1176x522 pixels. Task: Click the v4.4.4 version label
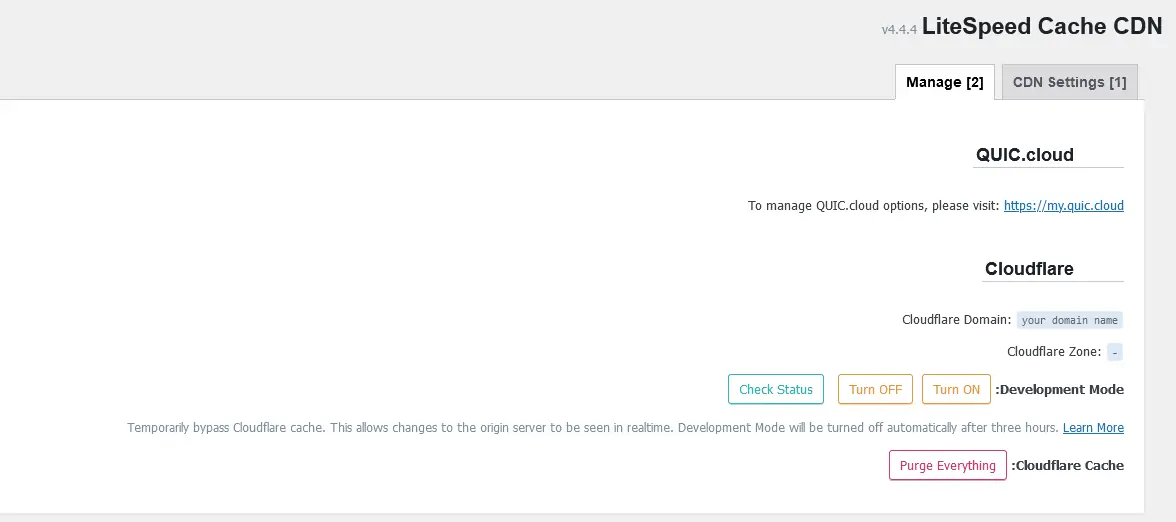click(x=898, y=29)
